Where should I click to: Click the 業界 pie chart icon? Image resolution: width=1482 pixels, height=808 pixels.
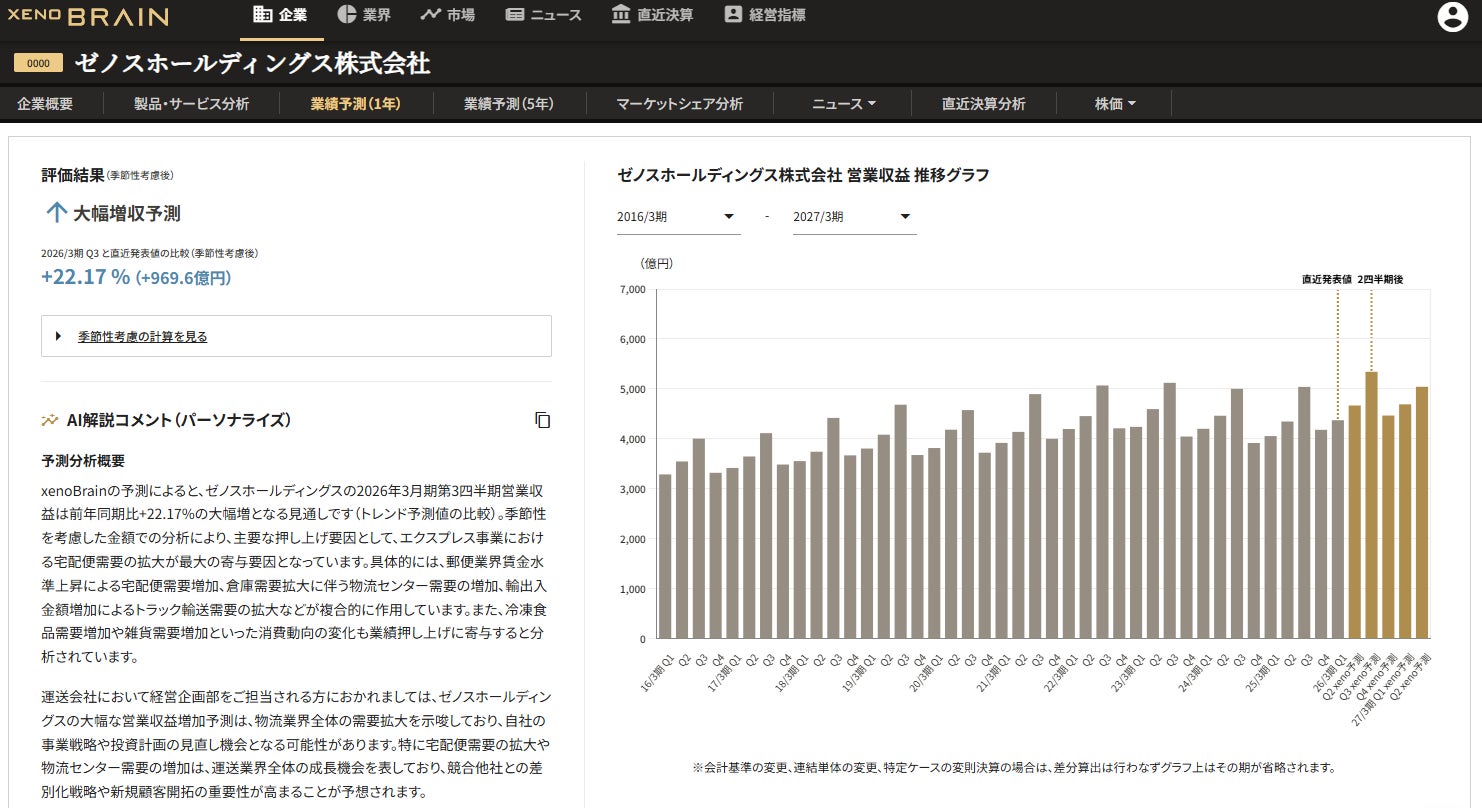click(347, 14)
